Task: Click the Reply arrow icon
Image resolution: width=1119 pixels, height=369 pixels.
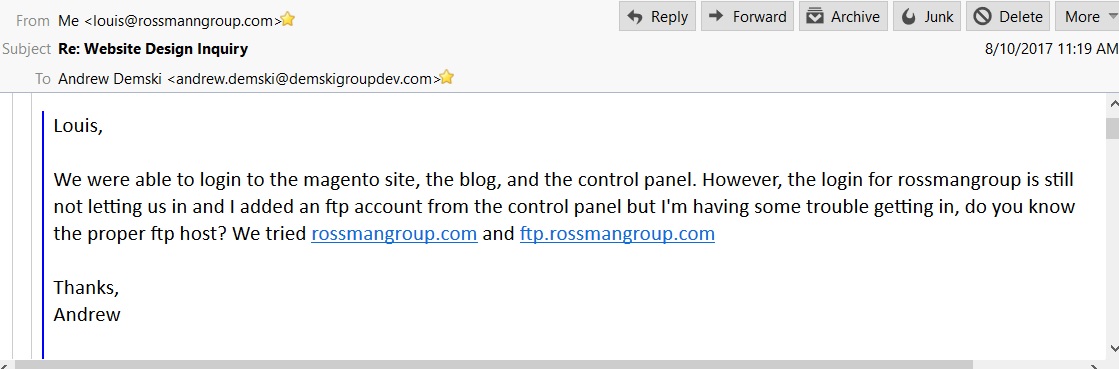Action: pyautogui.click(x=635, y=16)
